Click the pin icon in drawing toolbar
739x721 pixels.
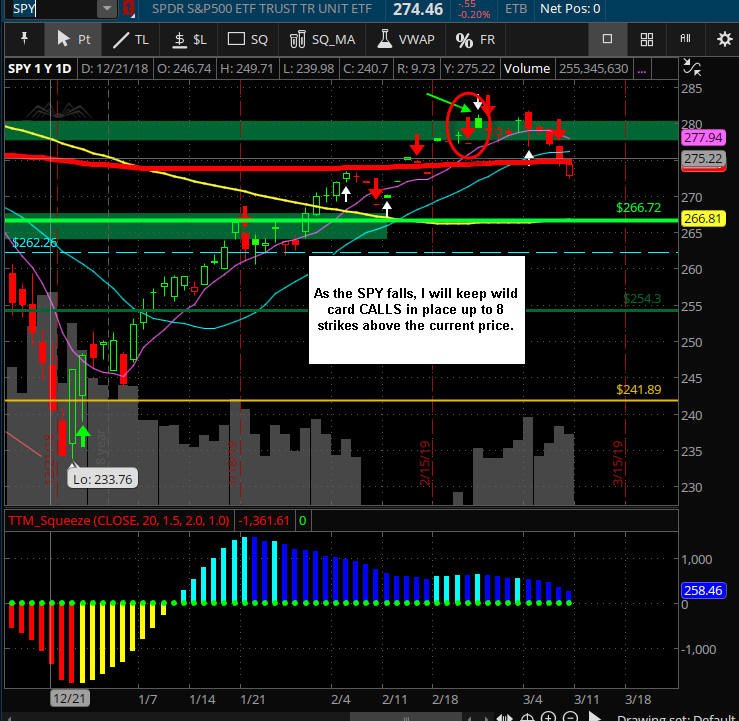click(x=24, y=39)
